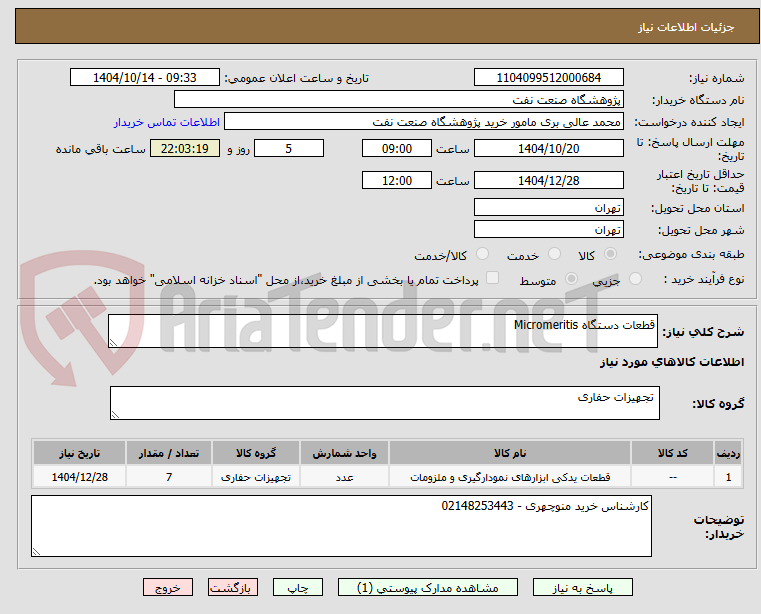Click the table date cell 1404/12/28
The image size is (761, 614).
tap(80, 477)
